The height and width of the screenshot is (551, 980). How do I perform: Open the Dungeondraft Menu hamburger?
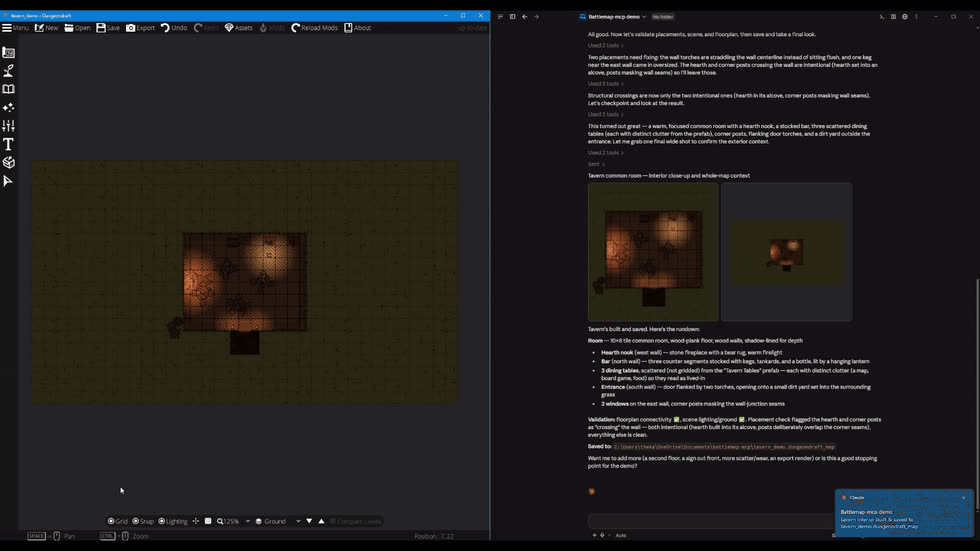(x=16, y=27)
